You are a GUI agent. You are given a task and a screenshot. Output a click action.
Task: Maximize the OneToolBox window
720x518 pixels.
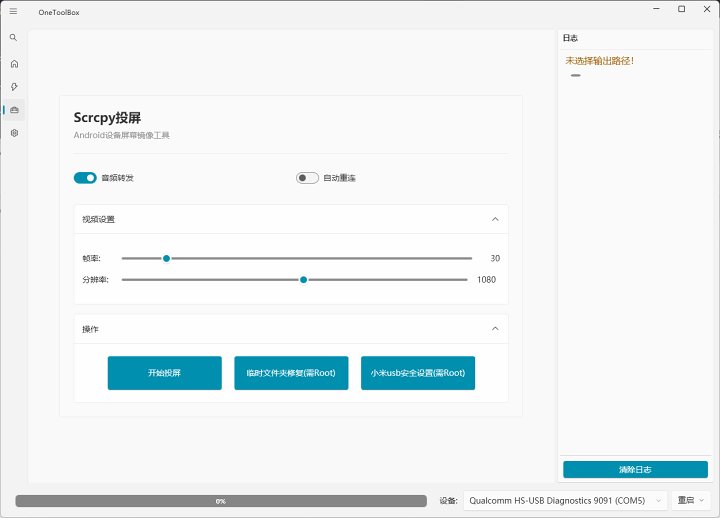tap(681, 9)
